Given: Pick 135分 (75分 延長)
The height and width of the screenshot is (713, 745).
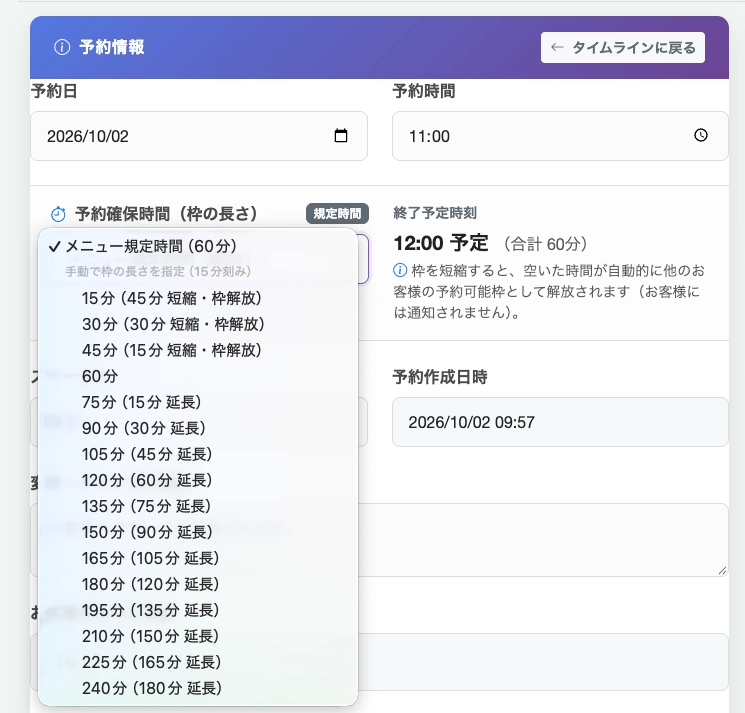Looking at the screenshot, I should [x=198, y=506].
